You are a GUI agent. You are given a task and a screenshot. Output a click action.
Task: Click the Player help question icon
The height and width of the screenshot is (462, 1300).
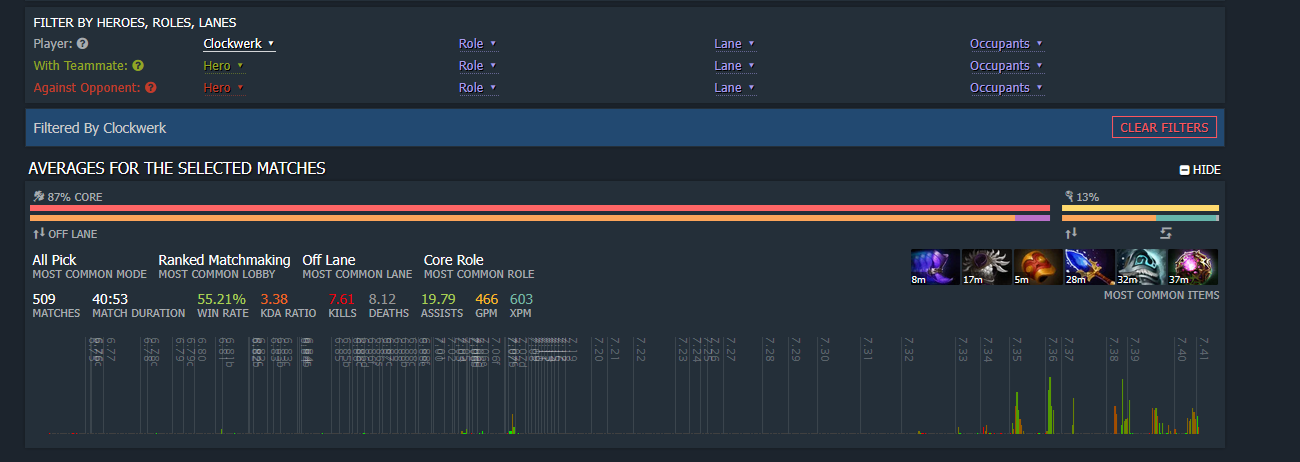82,43
